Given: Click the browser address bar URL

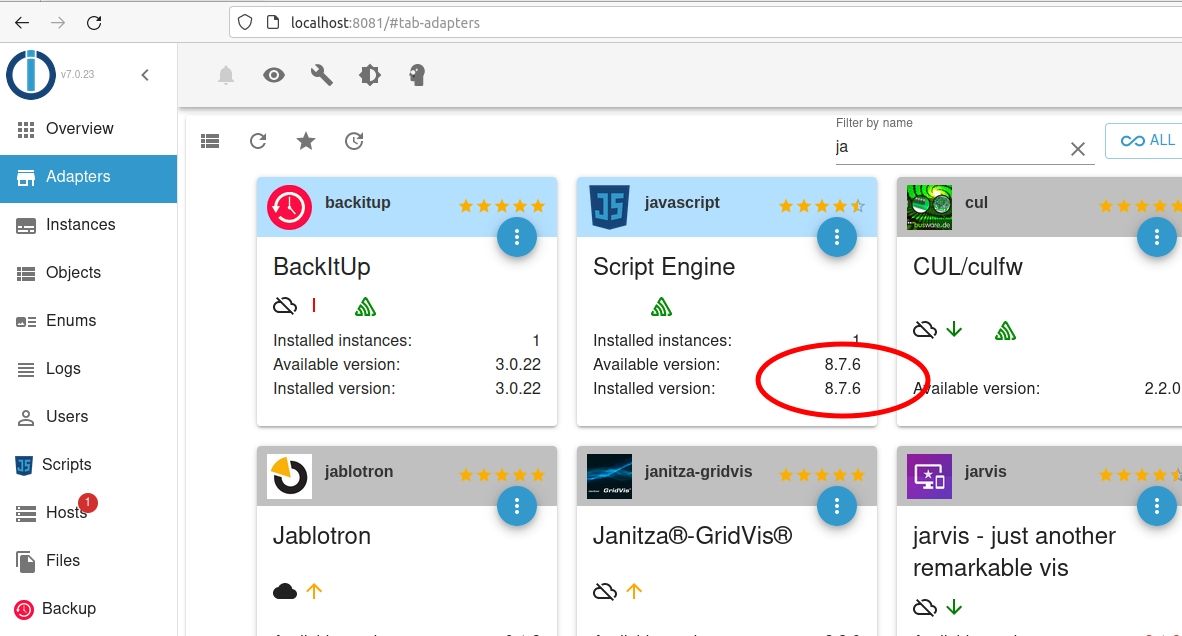Looking at the screenshot, I should tap(385, 23).
